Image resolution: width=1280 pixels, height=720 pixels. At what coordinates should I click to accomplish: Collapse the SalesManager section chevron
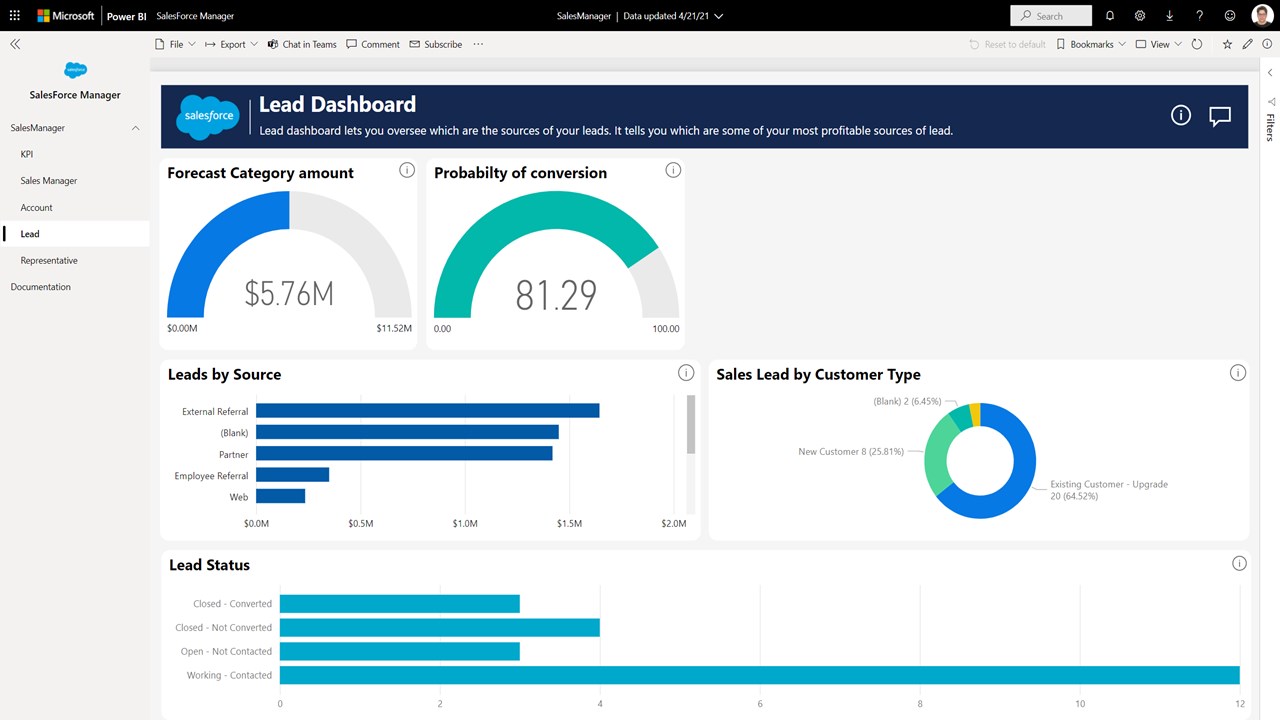pos(136,128)
